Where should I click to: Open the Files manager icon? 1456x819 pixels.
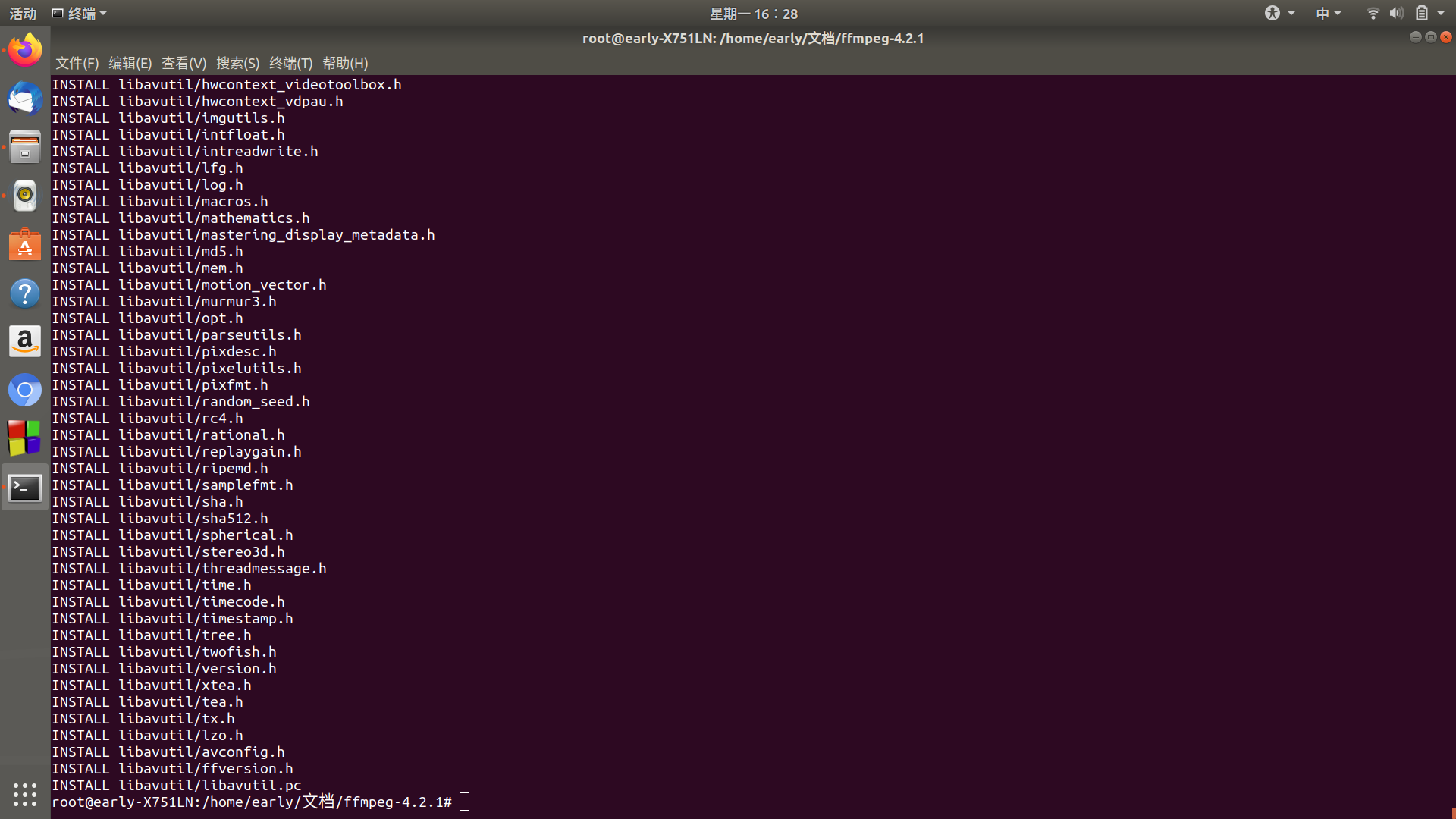pos(25,147)
